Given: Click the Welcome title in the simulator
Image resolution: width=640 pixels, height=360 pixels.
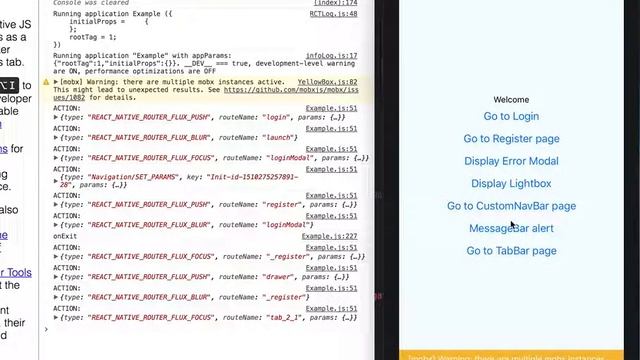Looking at the screenshot, I should click(x=511, y=100).
